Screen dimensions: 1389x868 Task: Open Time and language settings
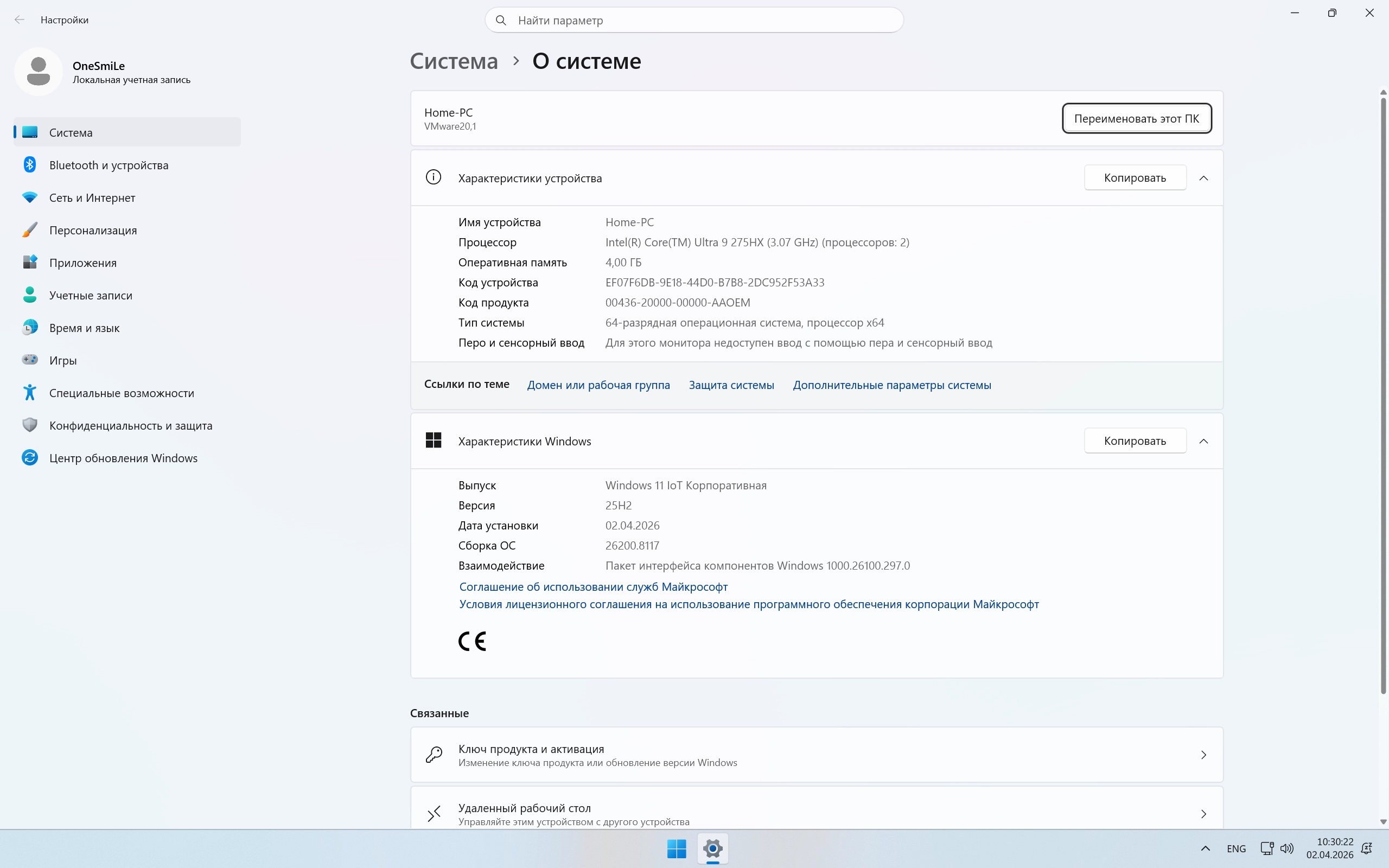[85, 328]
